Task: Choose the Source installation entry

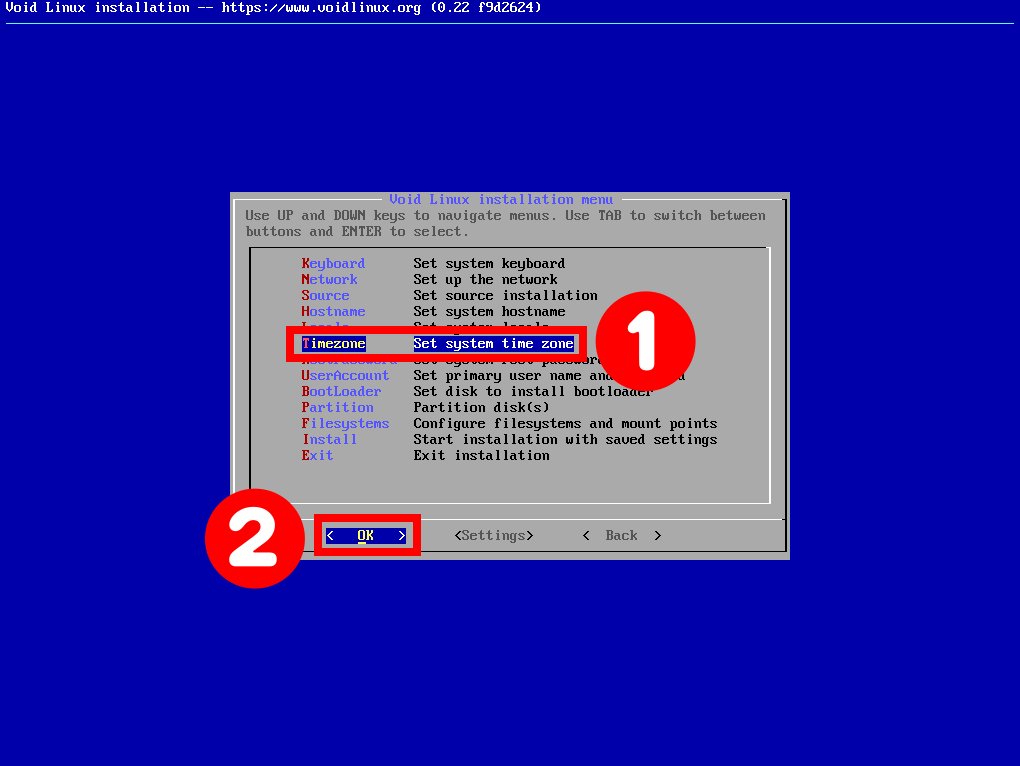Action: click(x=325, y=295)
